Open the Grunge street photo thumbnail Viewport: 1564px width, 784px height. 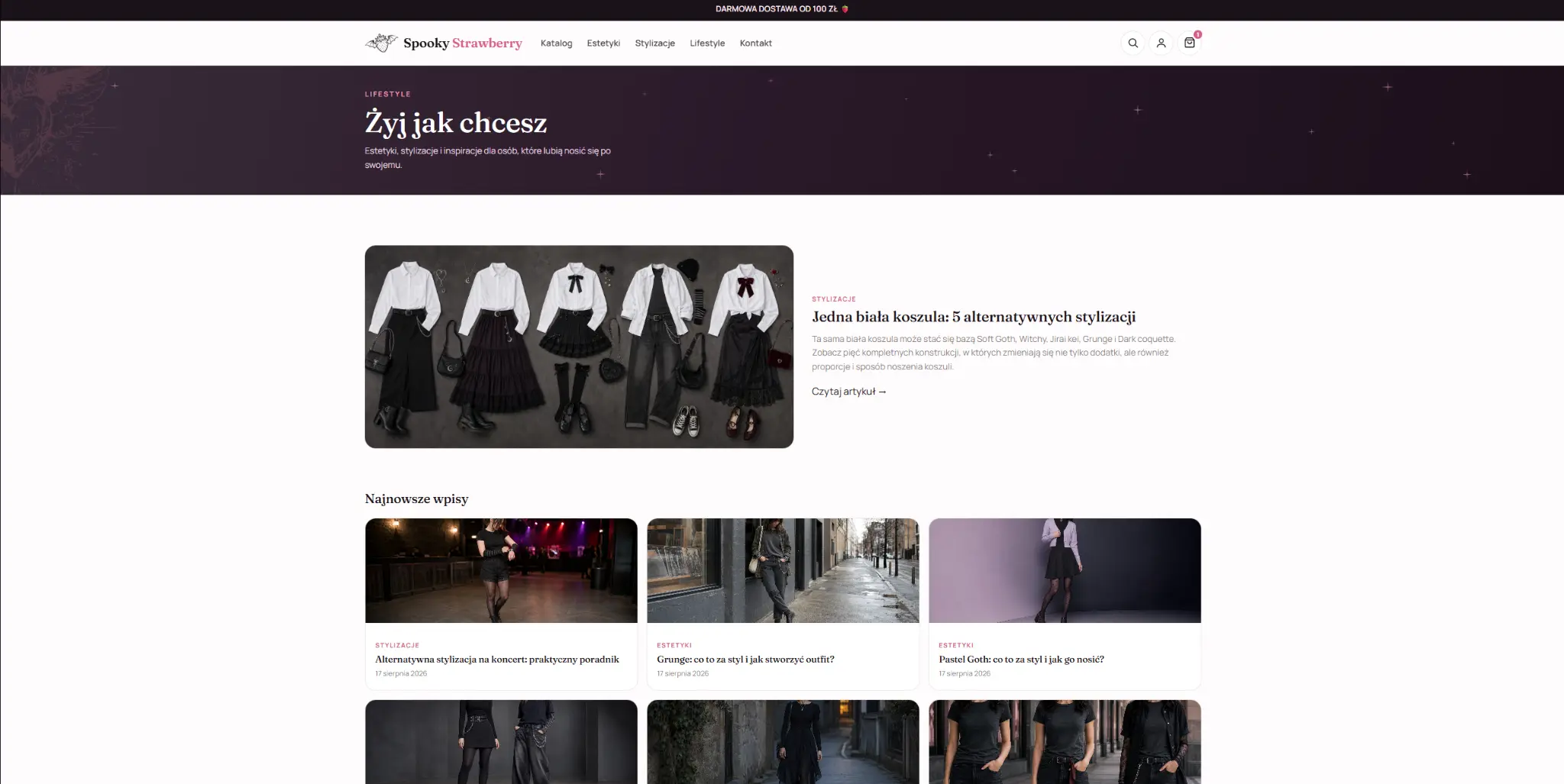[783, 570]
